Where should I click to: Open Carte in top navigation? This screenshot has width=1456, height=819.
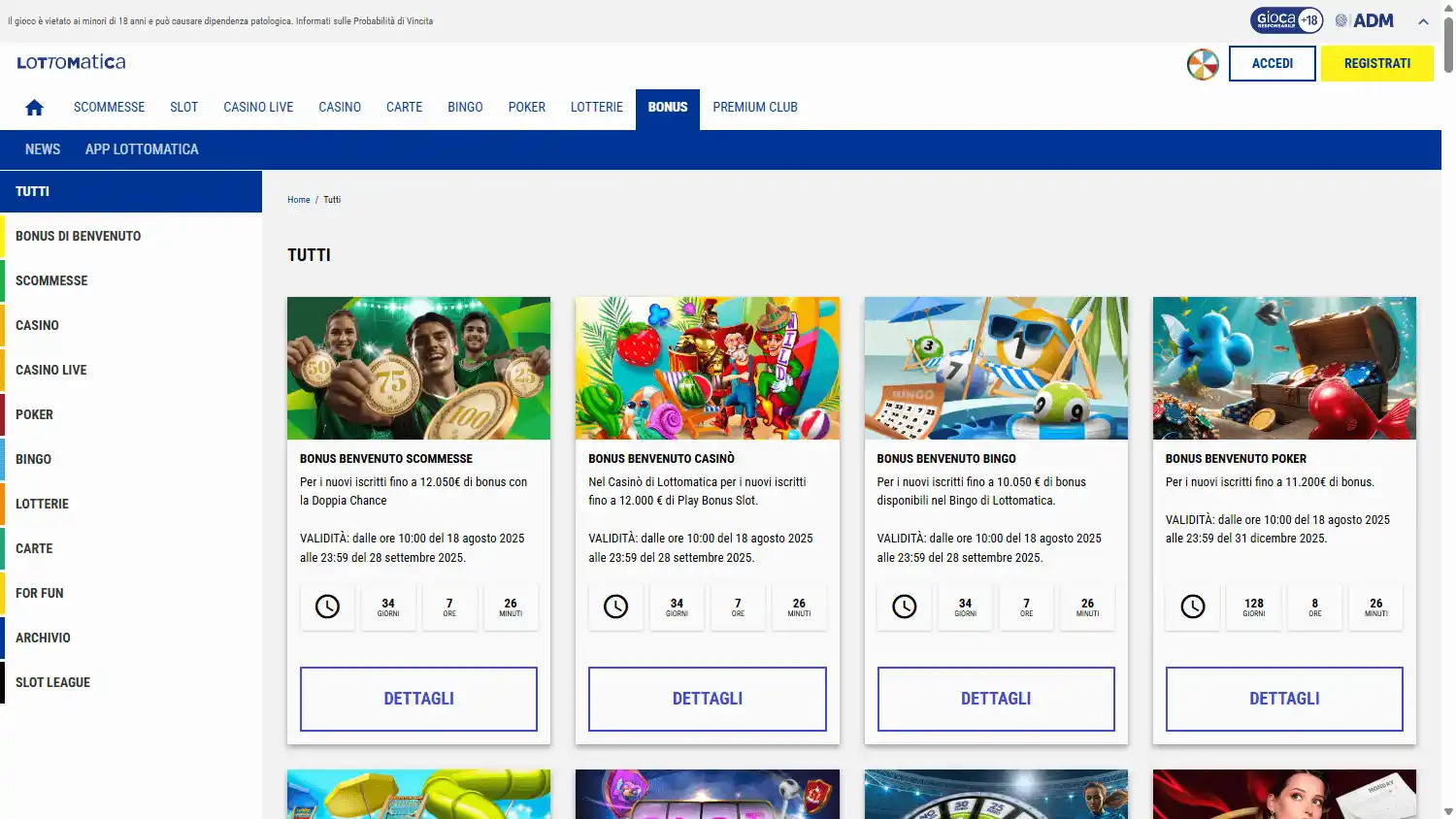point(404,108)
